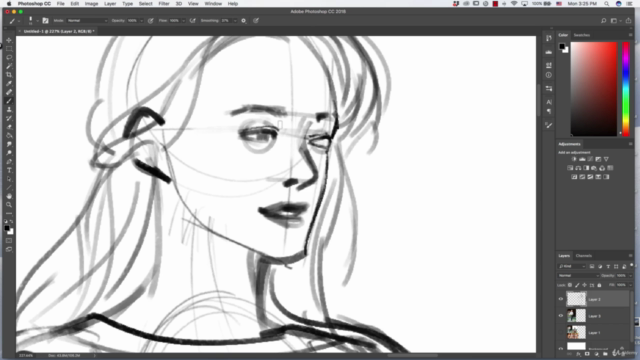Show the hidden Layer 1
The height and width of the screenshot is (360, 640).
coord(560,332)
